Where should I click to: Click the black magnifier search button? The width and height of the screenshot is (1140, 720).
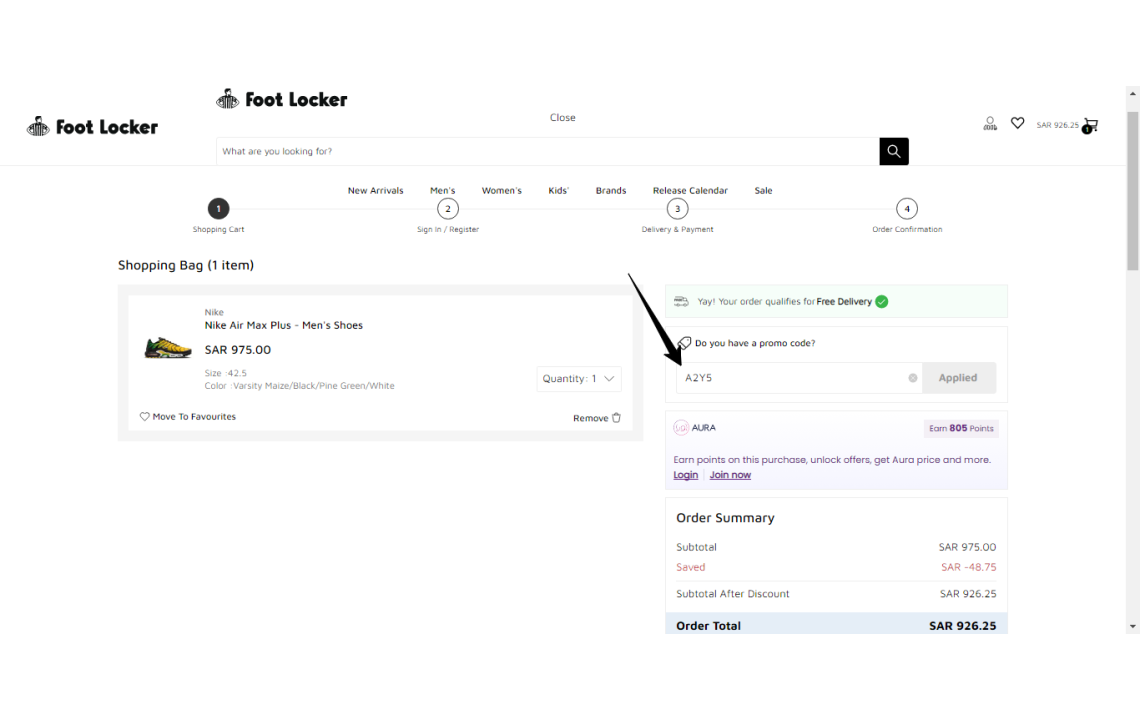[894, 151]
